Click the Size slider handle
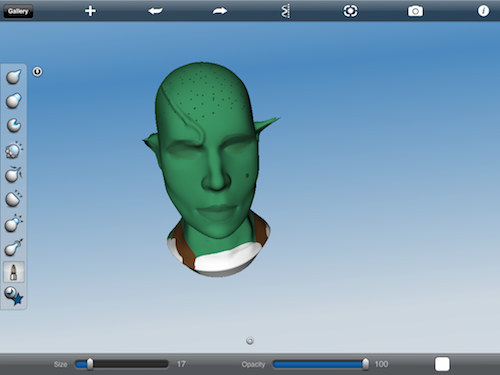 90,364
